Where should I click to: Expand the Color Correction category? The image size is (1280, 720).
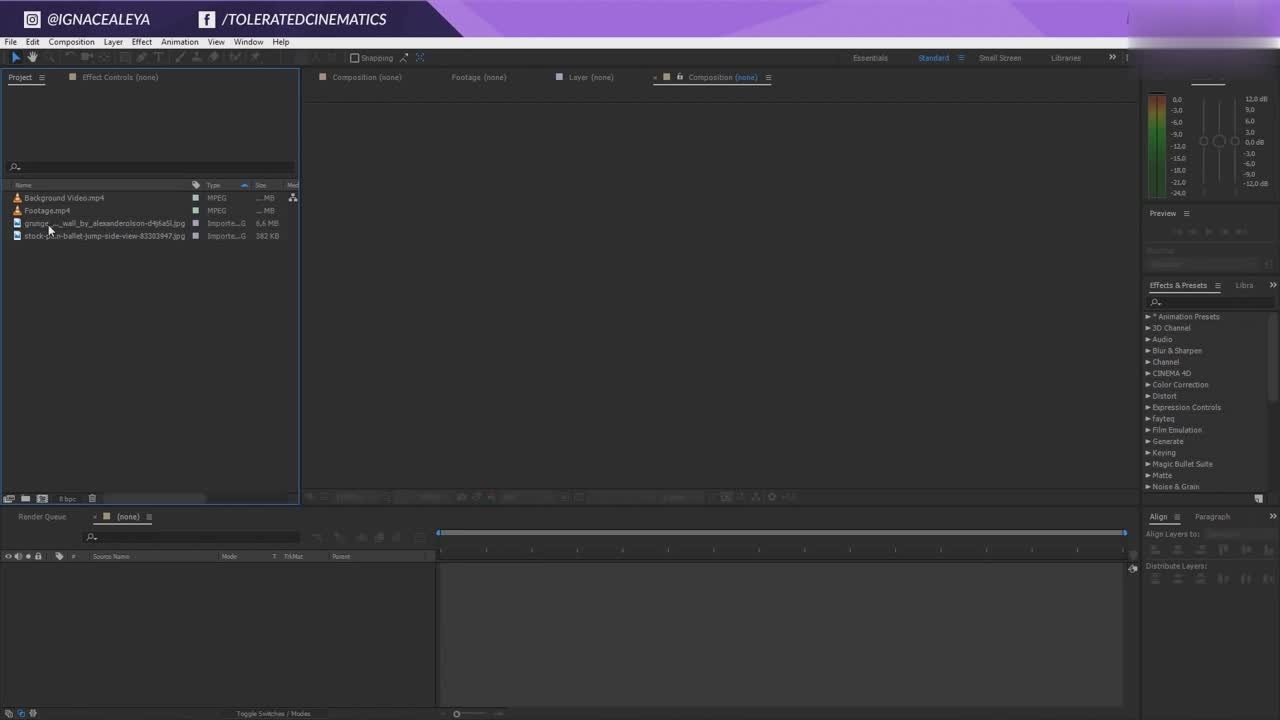pyautogui.click(x=1148, y=385)
